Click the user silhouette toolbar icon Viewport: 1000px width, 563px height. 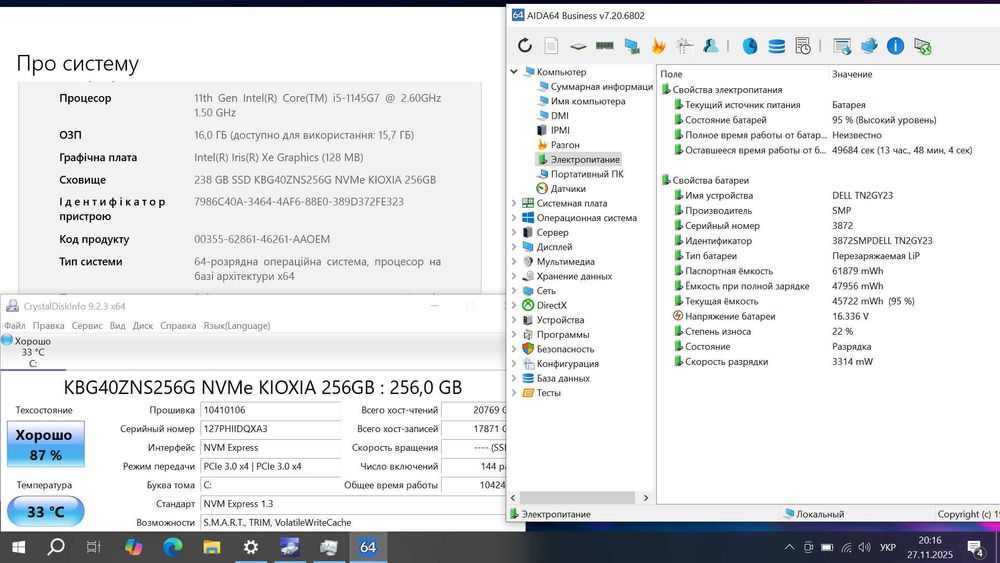click(710, 45)
